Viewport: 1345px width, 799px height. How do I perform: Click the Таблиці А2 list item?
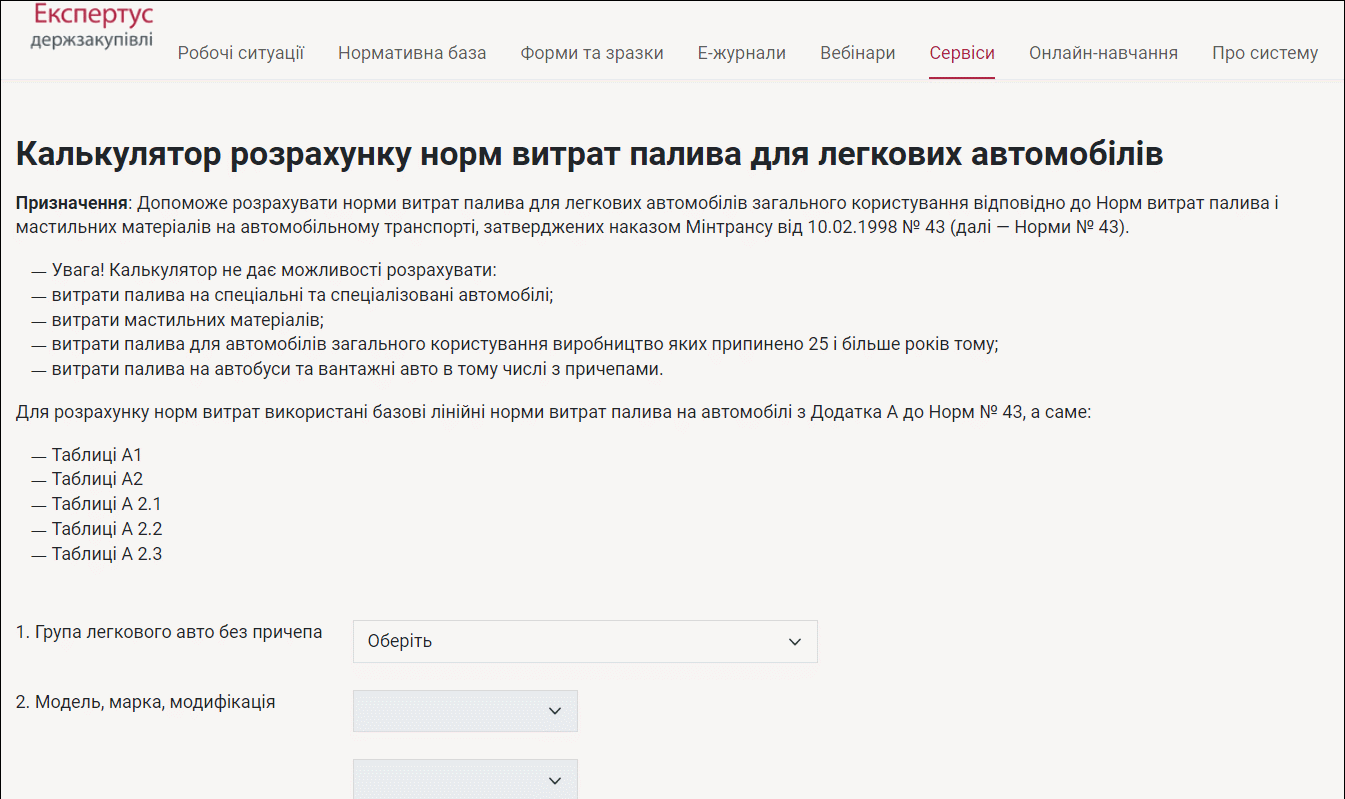(97, 479)
